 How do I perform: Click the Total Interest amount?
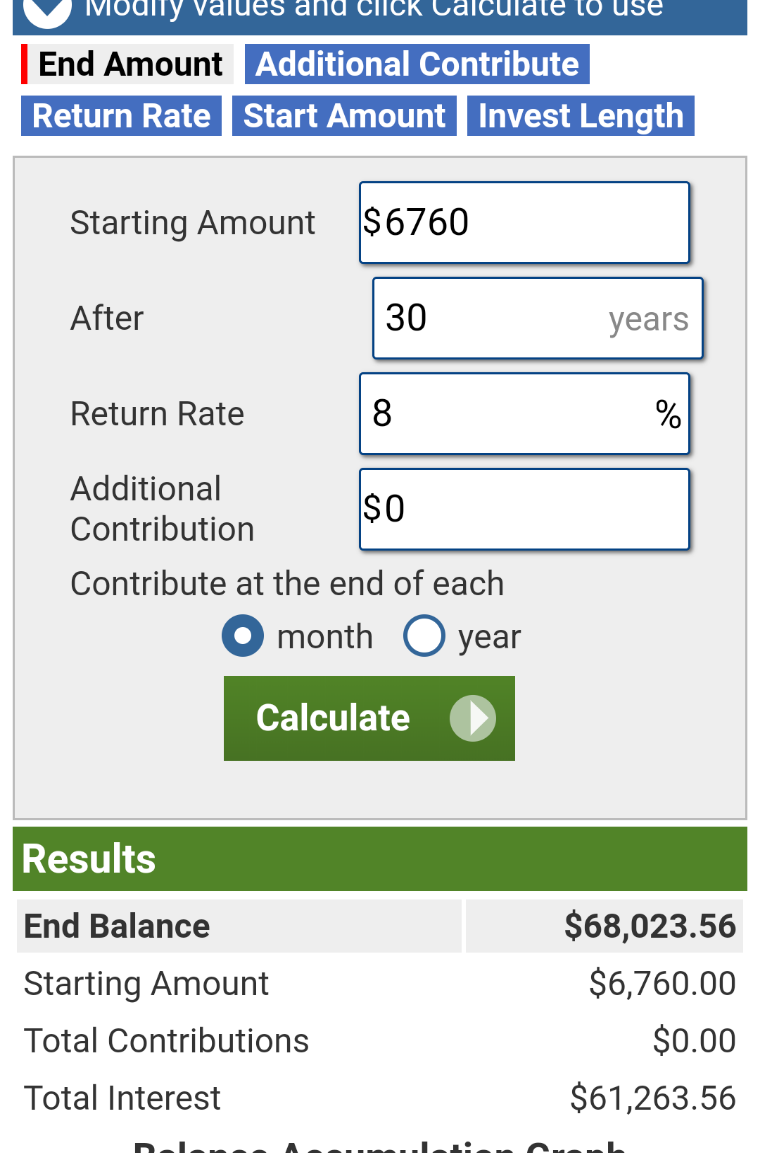coord(653,1098)
